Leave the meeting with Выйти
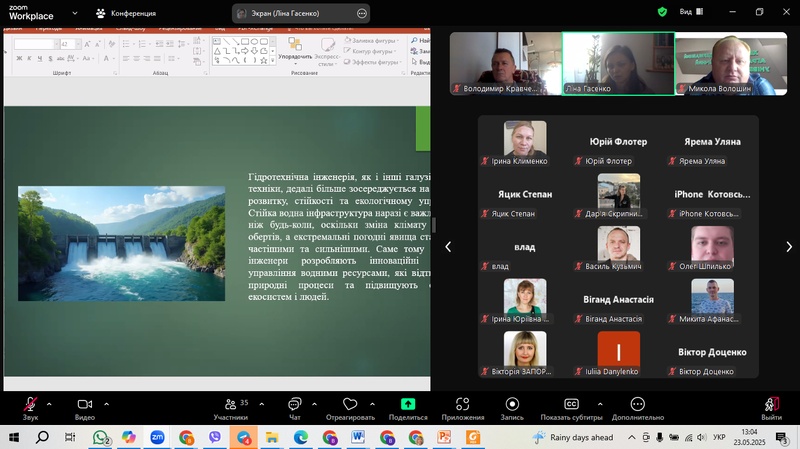Image resolution: width=800 pixels, height=449 pixels. [771, 409]
